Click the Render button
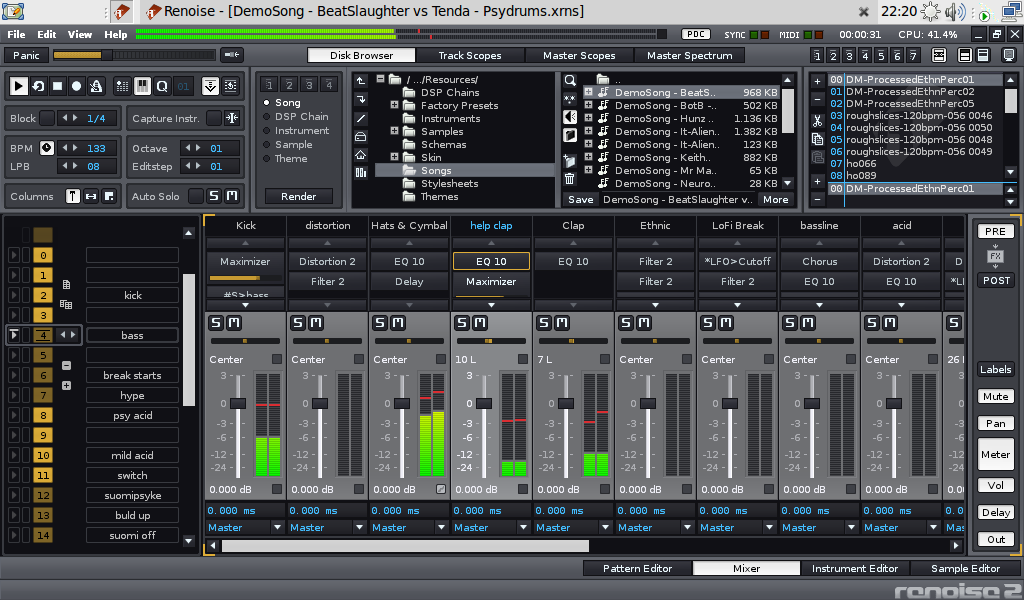The height and width of the screenshot is (600, 1024). [x=298, y=196]
